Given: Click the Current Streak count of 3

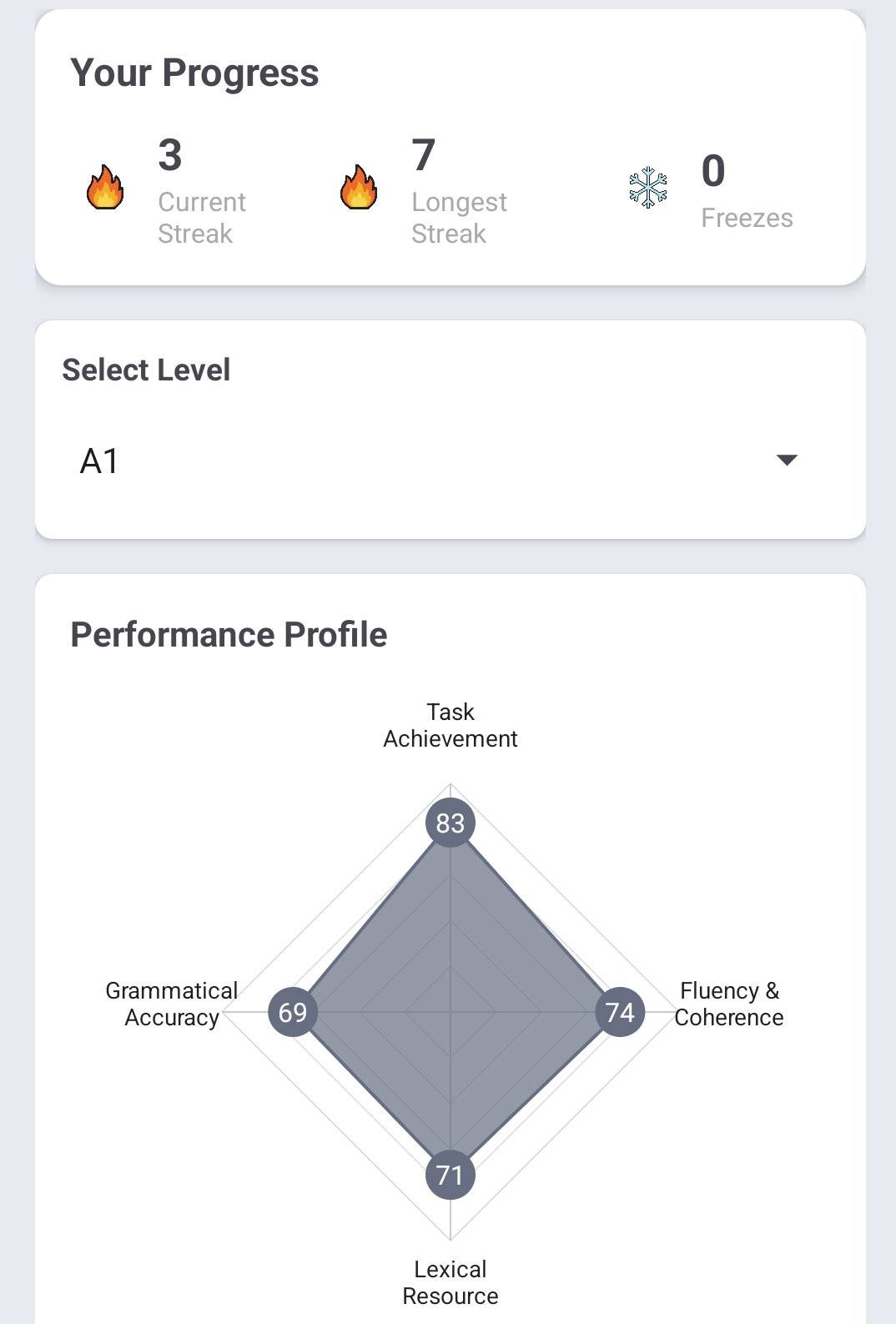Looking at the screenshot, I should coord(169,159).
